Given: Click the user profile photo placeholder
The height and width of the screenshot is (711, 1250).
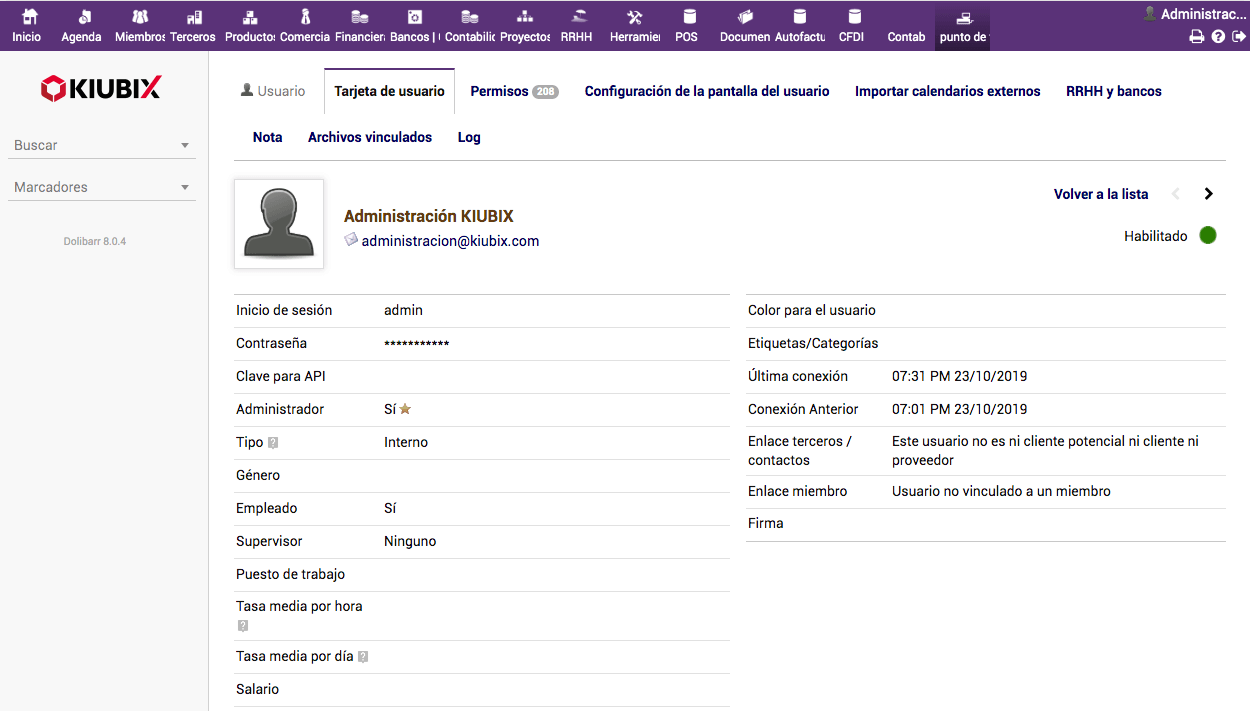Looking at the screenshot, I should (279, 224).
